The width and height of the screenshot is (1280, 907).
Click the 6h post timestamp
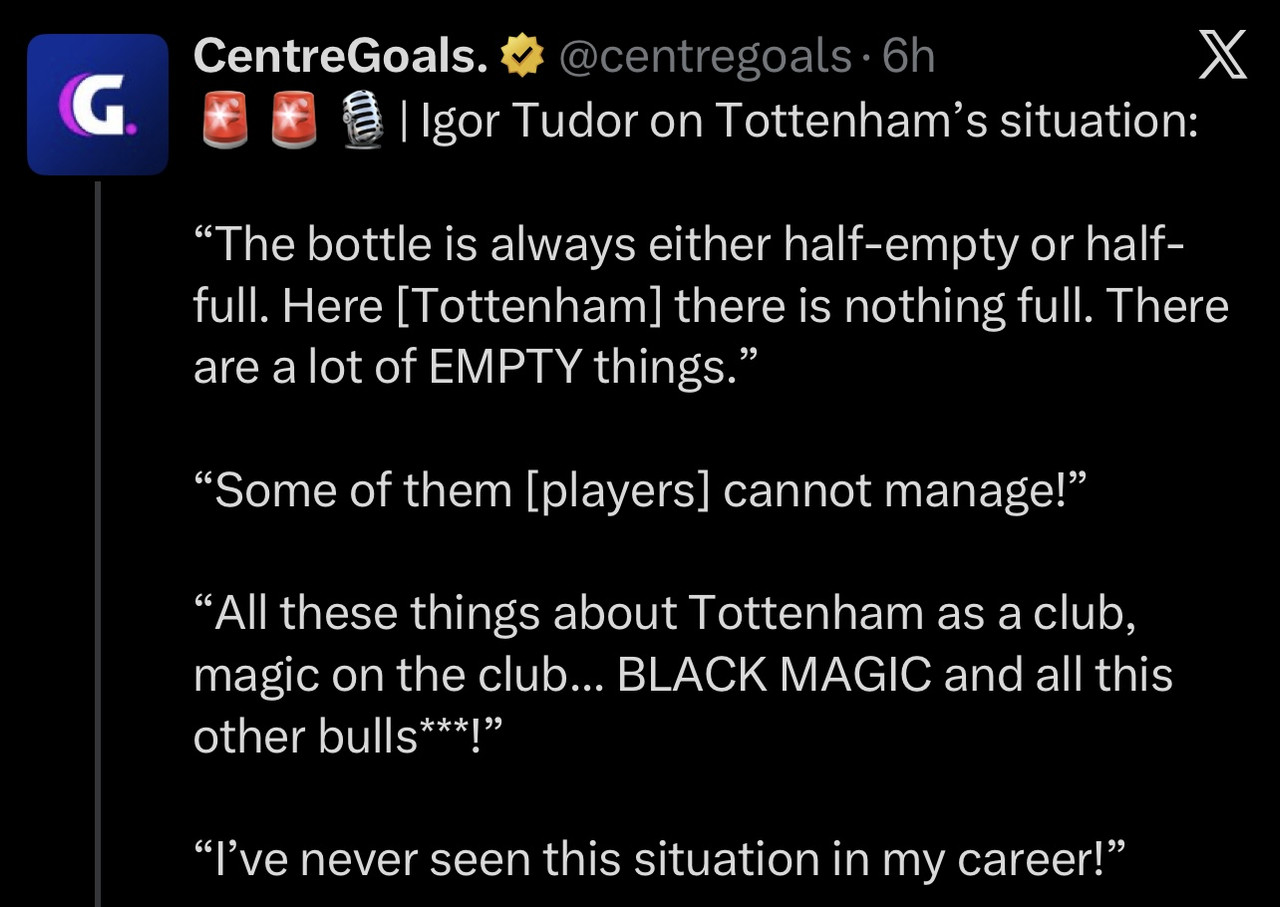908,57
